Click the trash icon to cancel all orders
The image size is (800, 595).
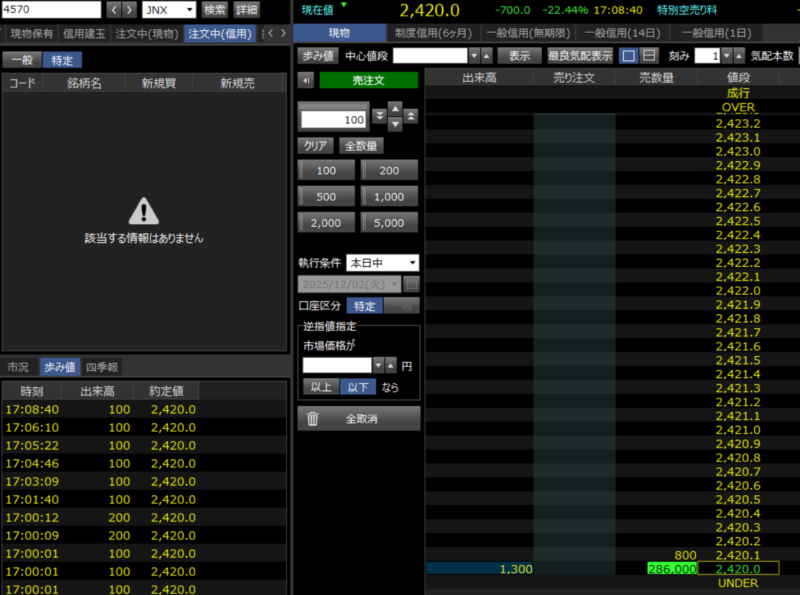[313, 419]
